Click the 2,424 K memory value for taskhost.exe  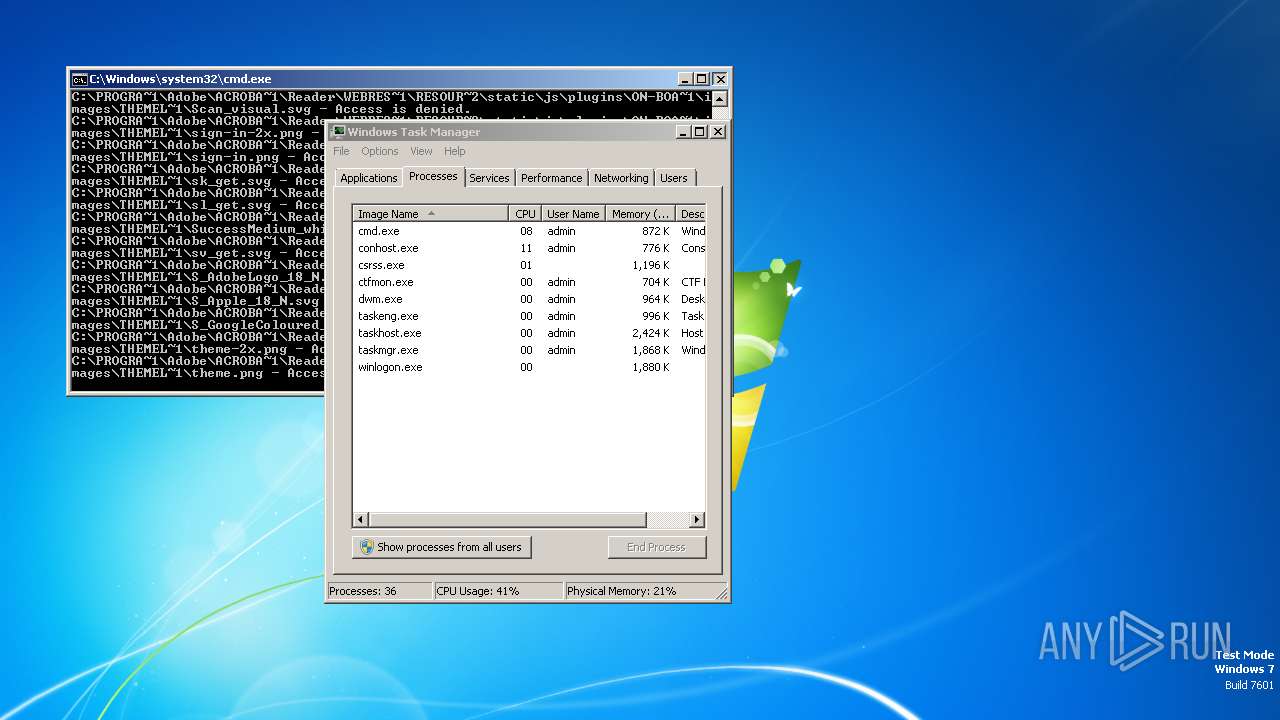pyautogui.click(x=651, y=333)
